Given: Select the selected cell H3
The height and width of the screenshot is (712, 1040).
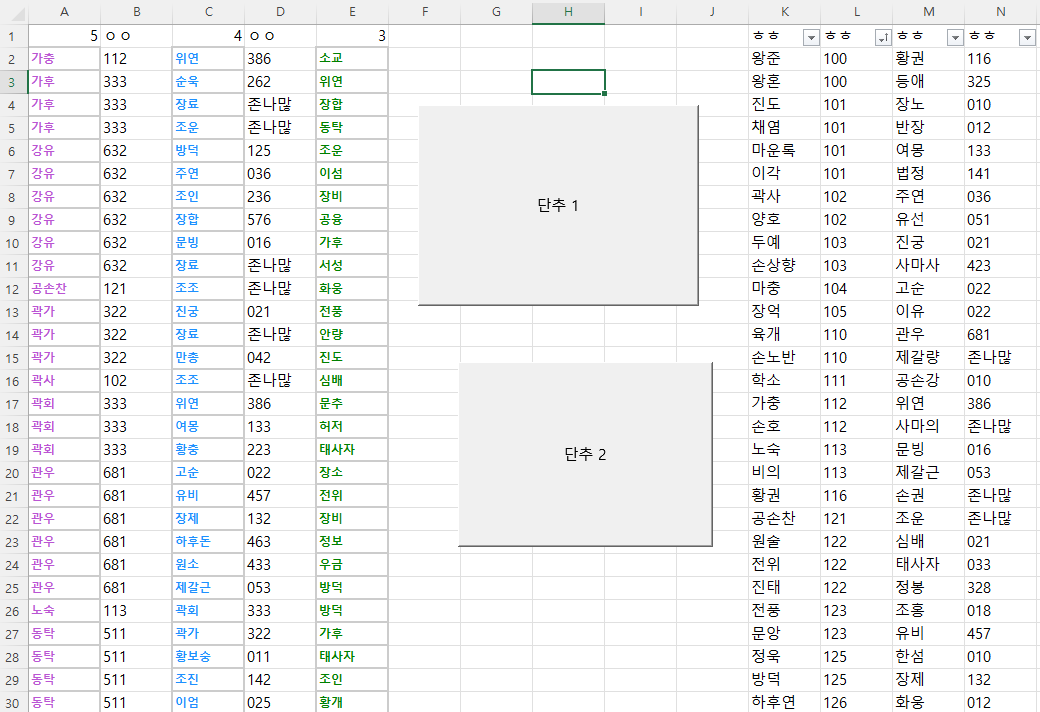Looking at the screenshot, I should pos(568,82).
